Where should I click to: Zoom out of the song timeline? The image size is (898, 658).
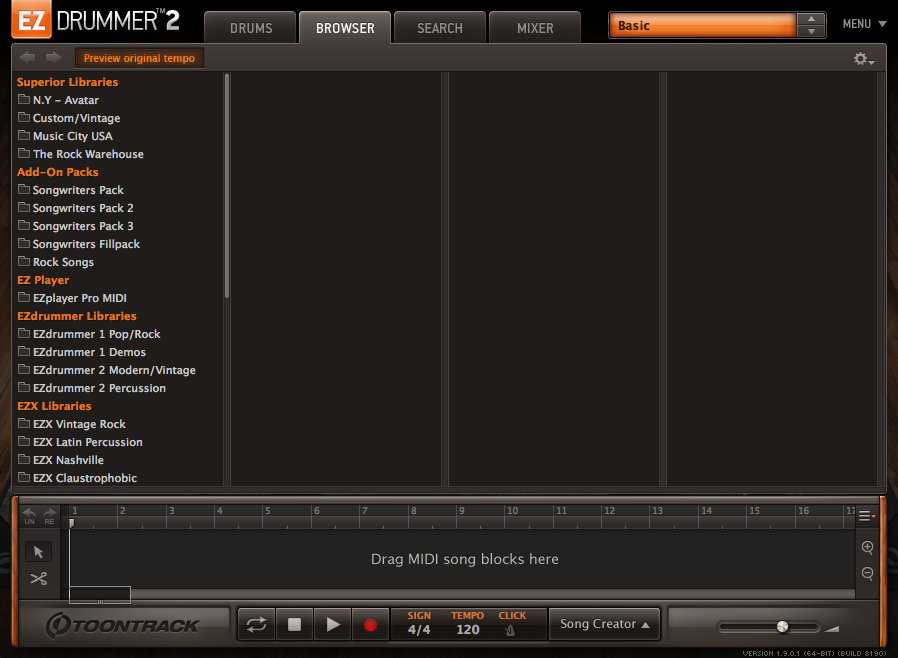coord(866,573)
